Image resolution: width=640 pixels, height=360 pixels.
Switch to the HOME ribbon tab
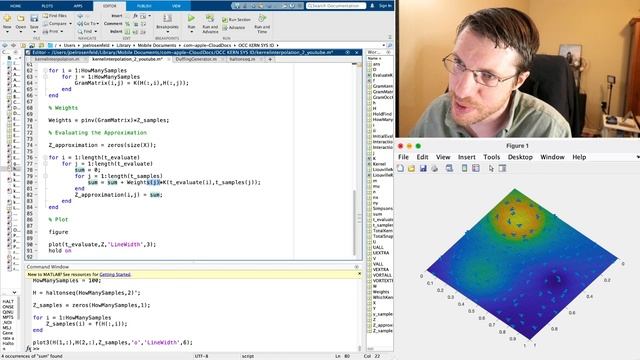point(16,6)
